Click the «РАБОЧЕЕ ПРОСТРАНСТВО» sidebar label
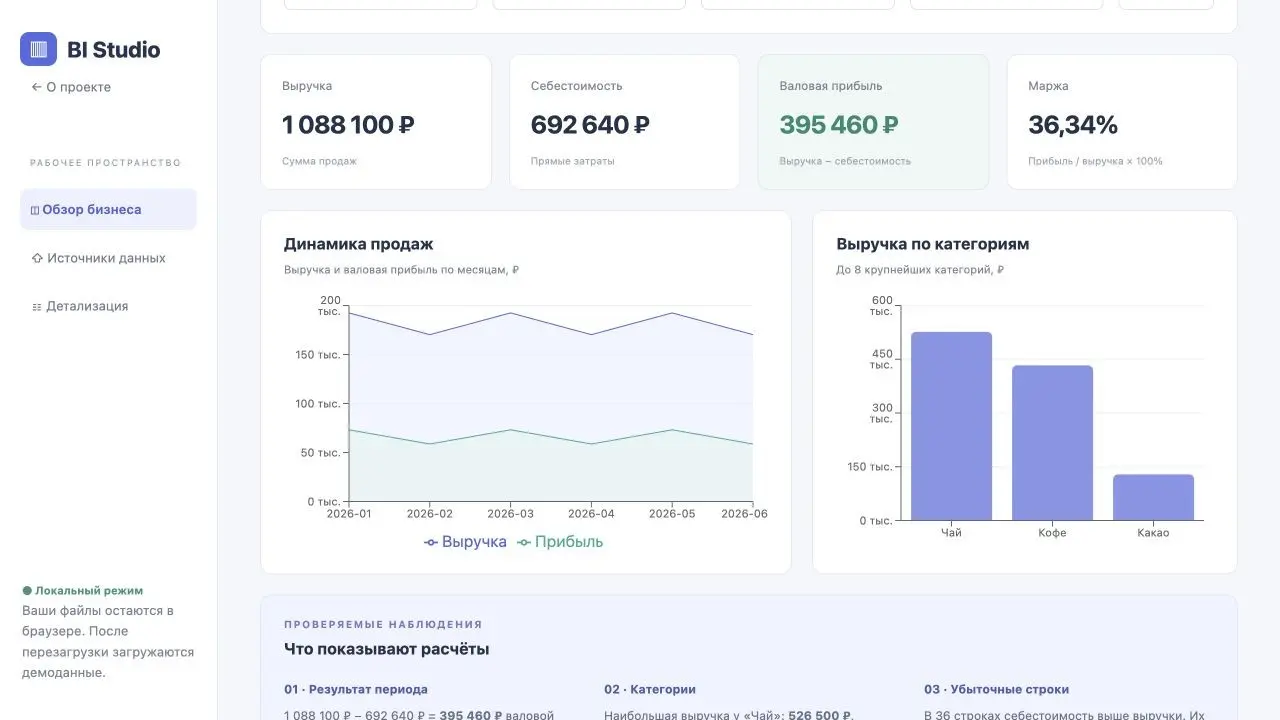 tap(106, 163)
